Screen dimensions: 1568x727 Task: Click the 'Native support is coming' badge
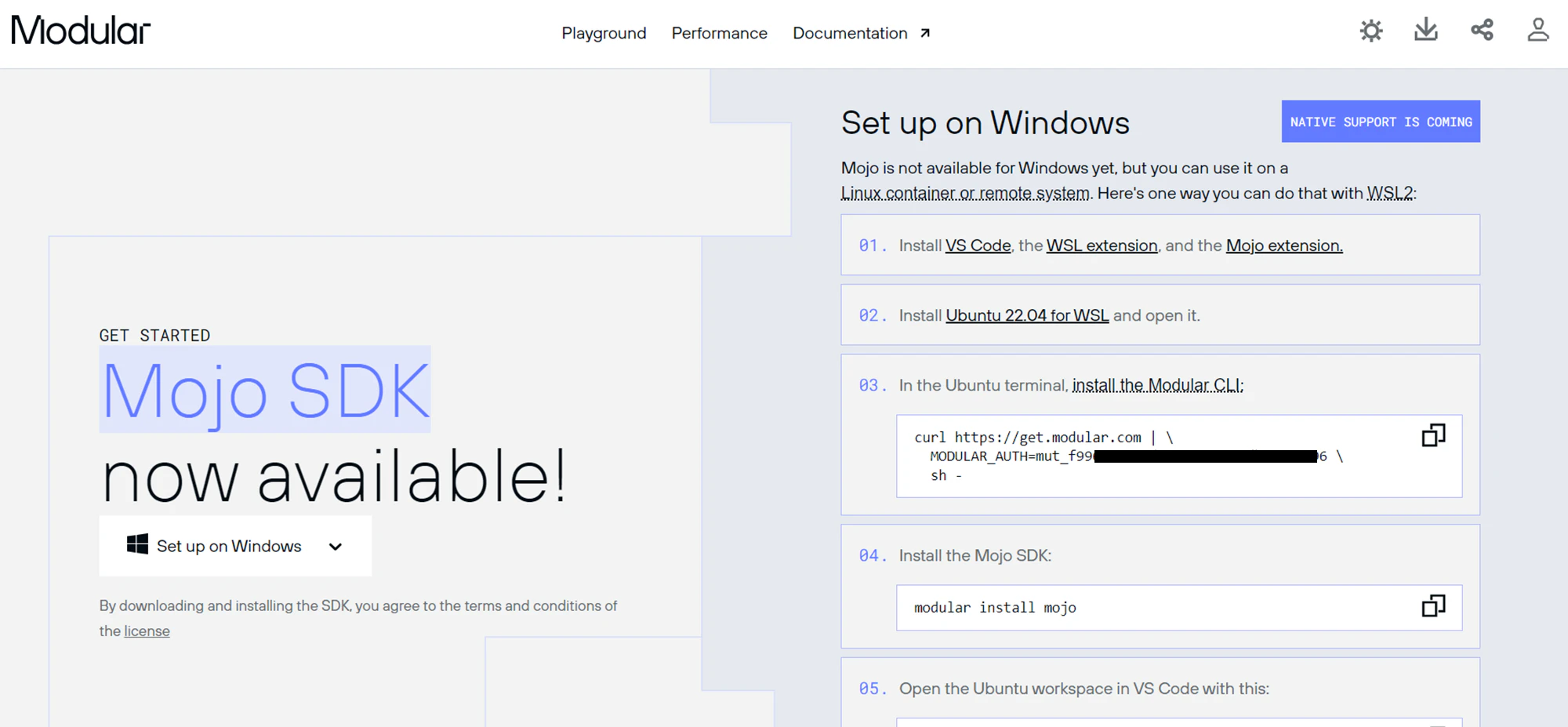[1381, 122]
